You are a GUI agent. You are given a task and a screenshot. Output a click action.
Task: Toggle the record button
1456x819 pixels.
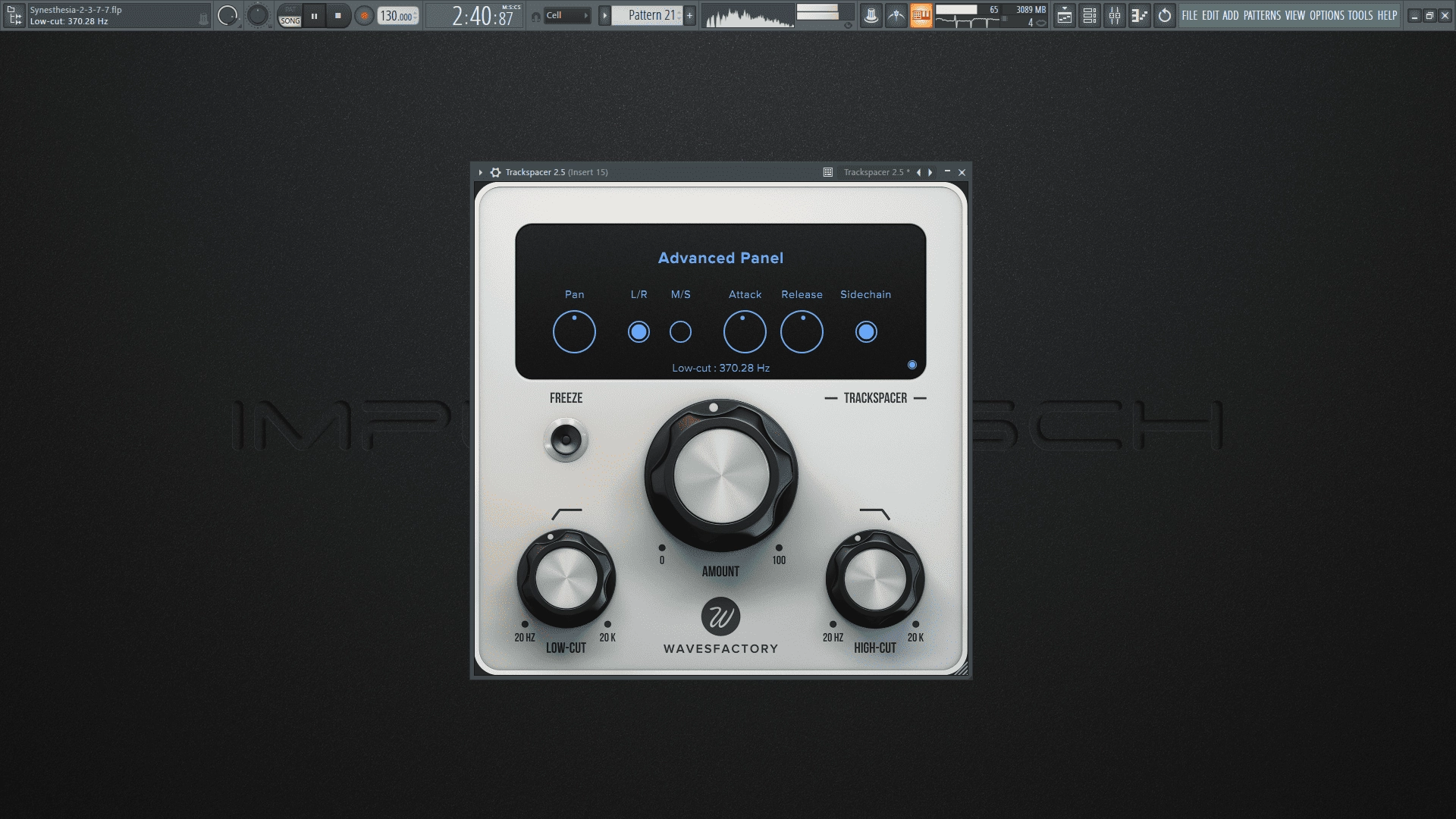(365, 15)
